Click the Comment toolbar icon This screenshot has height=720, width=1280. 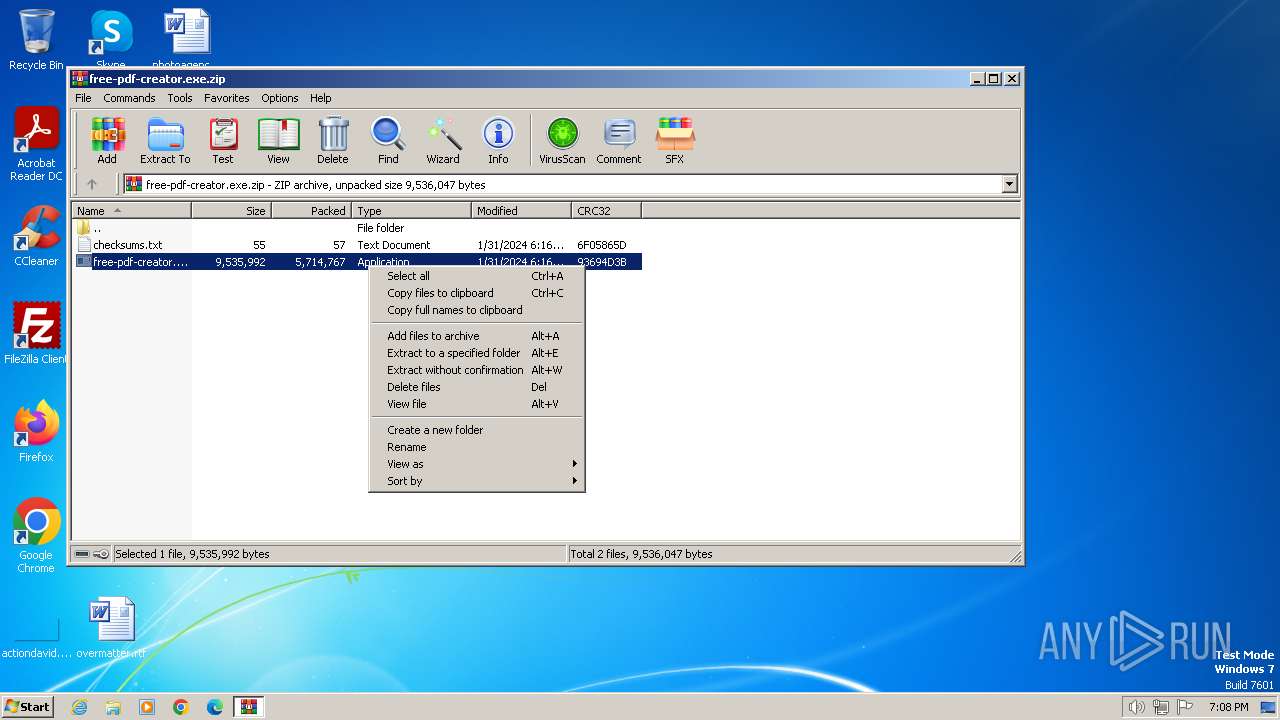pos(619,140)
